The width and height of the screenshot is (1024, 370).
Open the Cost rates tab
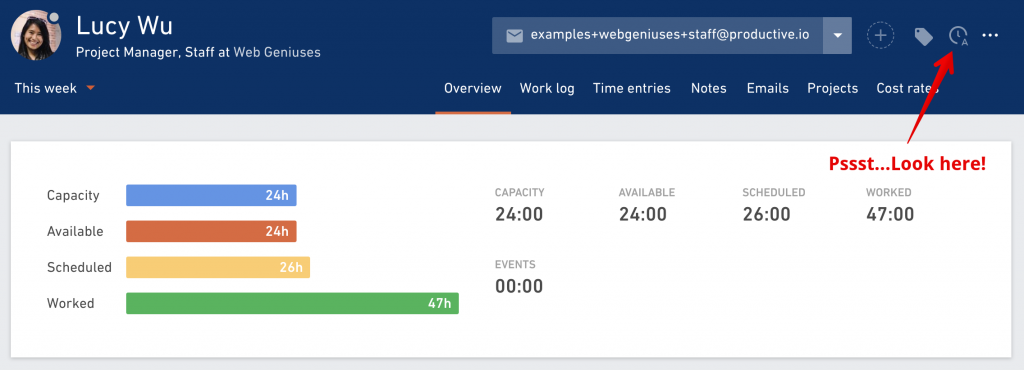click(x=907, y=88)
